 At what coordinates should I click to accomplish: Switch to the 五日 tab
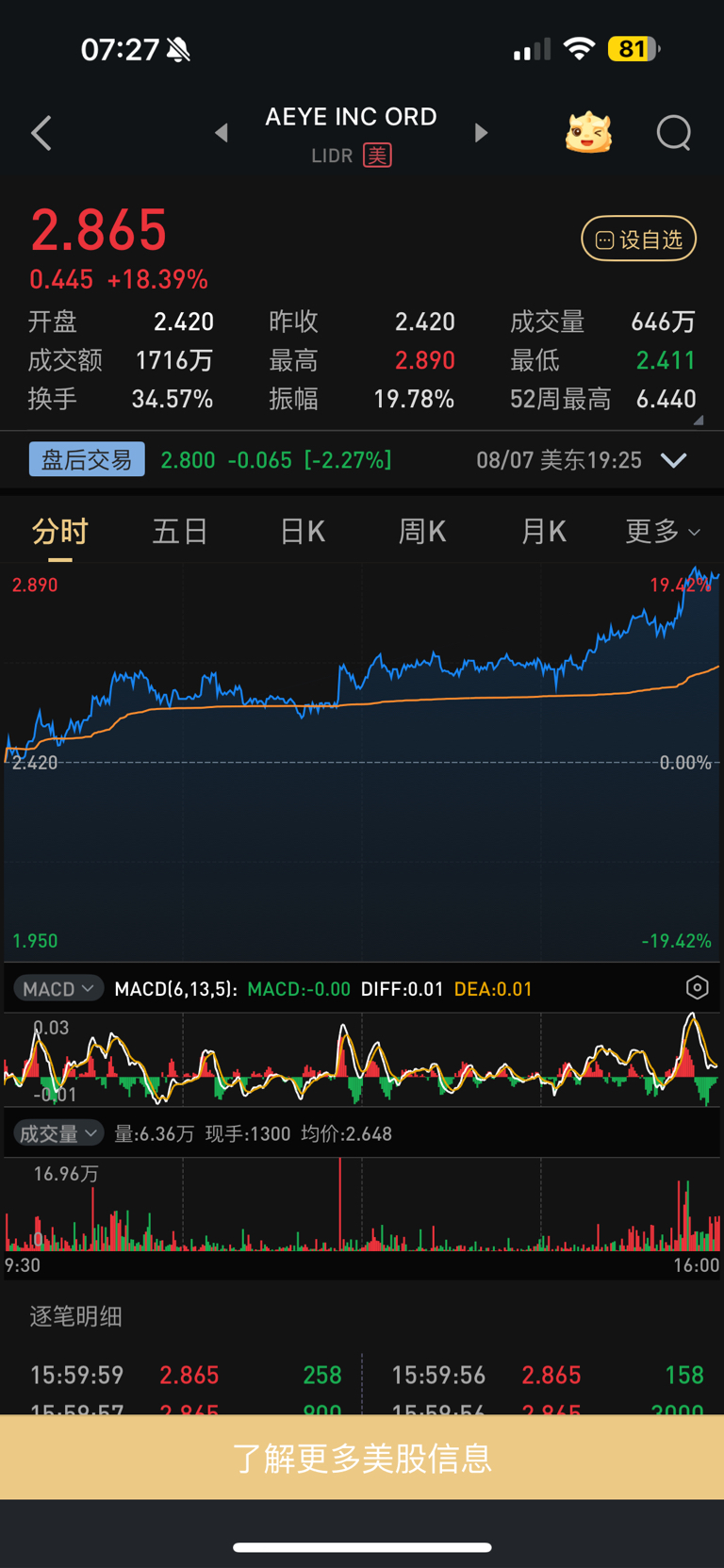[x=180, y=532]
